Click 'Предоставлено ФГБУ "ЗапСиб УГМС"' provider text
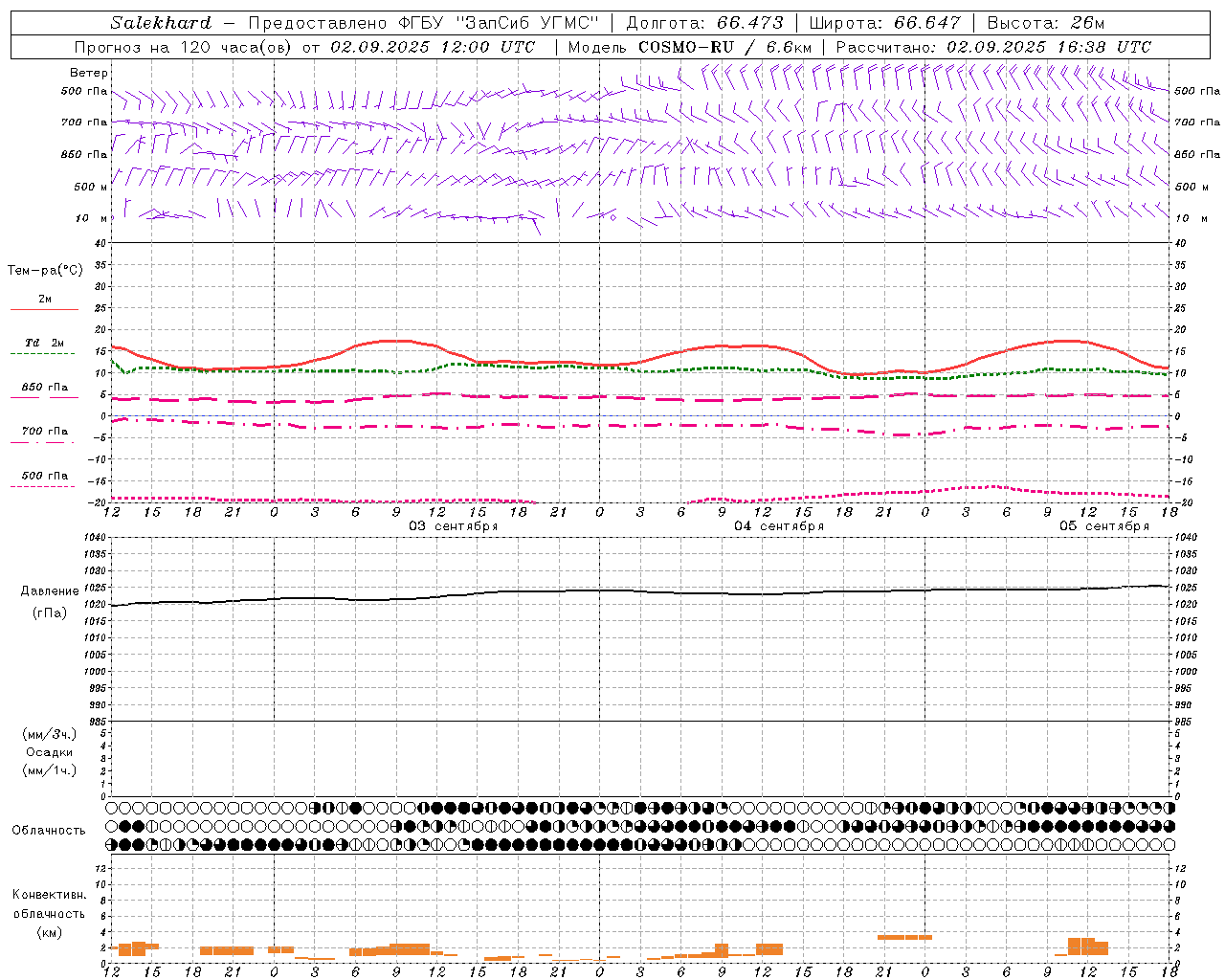This screenshot has width=1225, height=980. [423, 23]
